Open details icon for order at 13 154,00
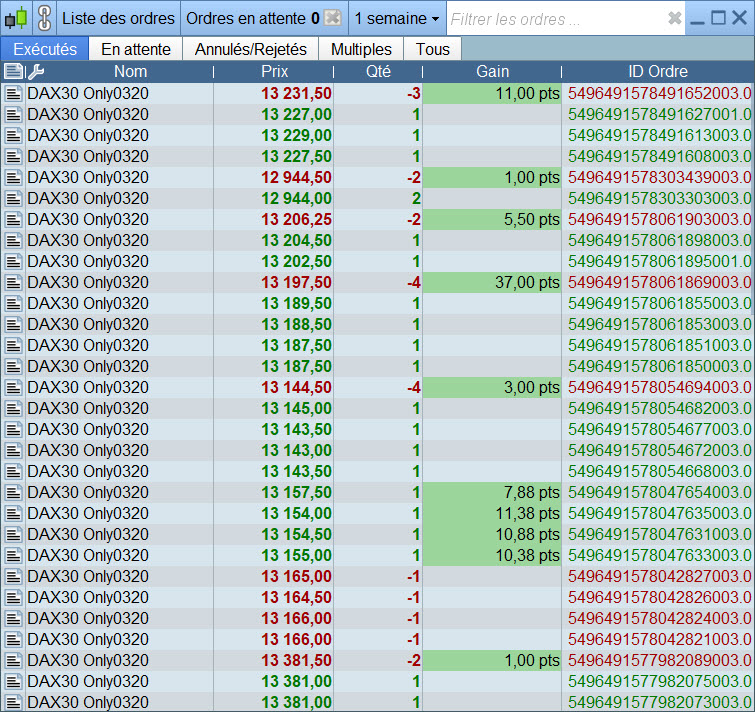Screen dimensions: 755x712 pyautogui.click(x=13, y=513)
